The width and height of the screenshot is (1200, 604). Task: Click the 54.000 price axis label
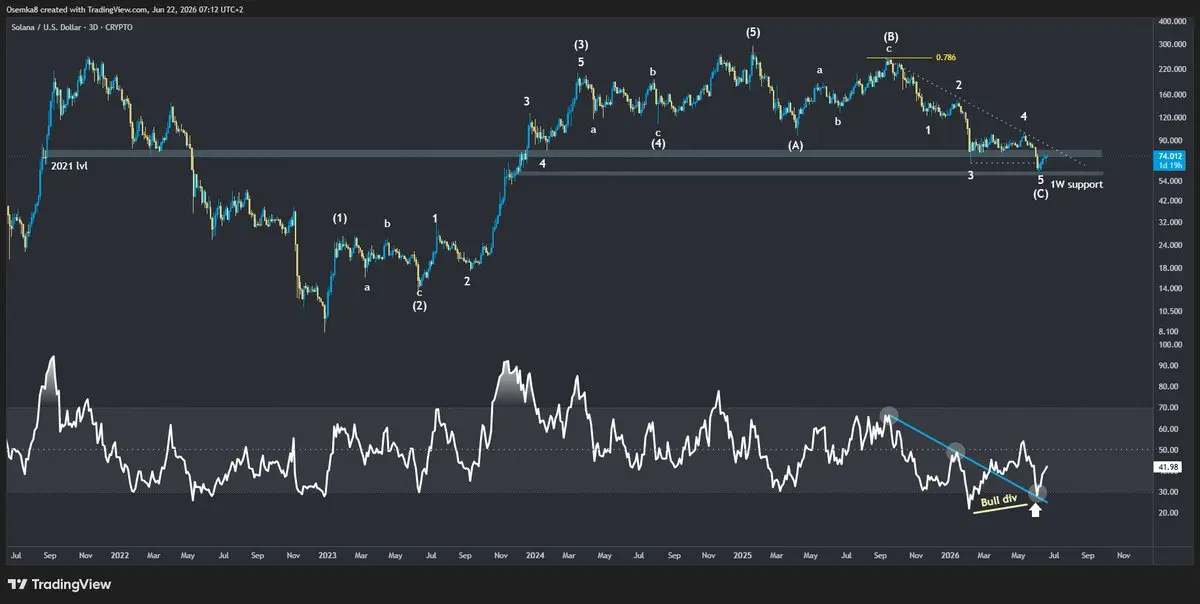tap(1168, 181)
